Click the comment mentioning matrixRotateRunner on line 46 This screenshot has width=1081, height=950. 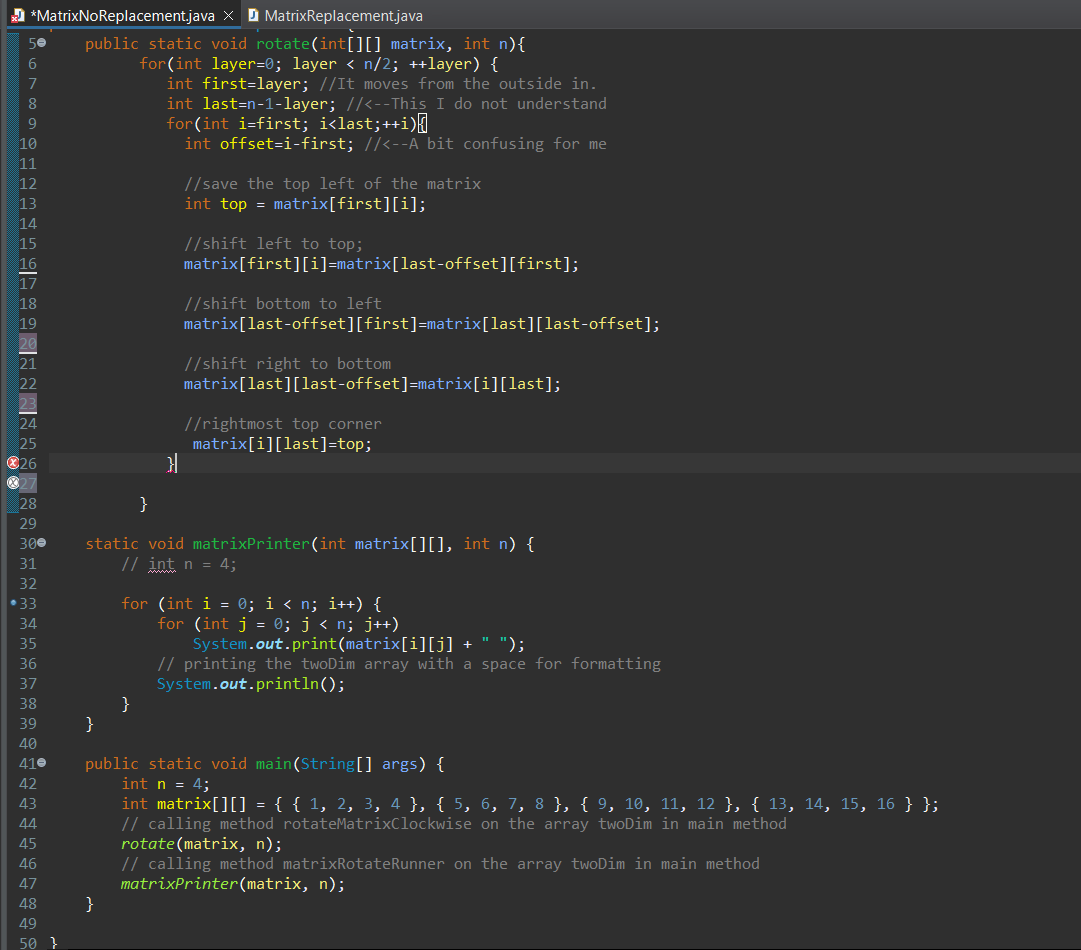441,864
